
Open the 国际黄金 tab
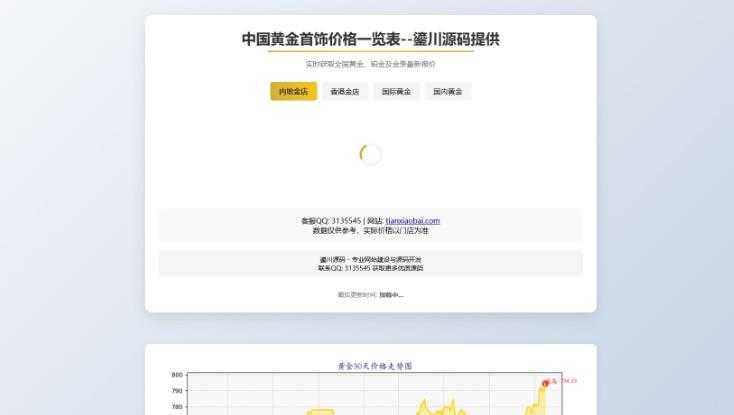point(396,91)
